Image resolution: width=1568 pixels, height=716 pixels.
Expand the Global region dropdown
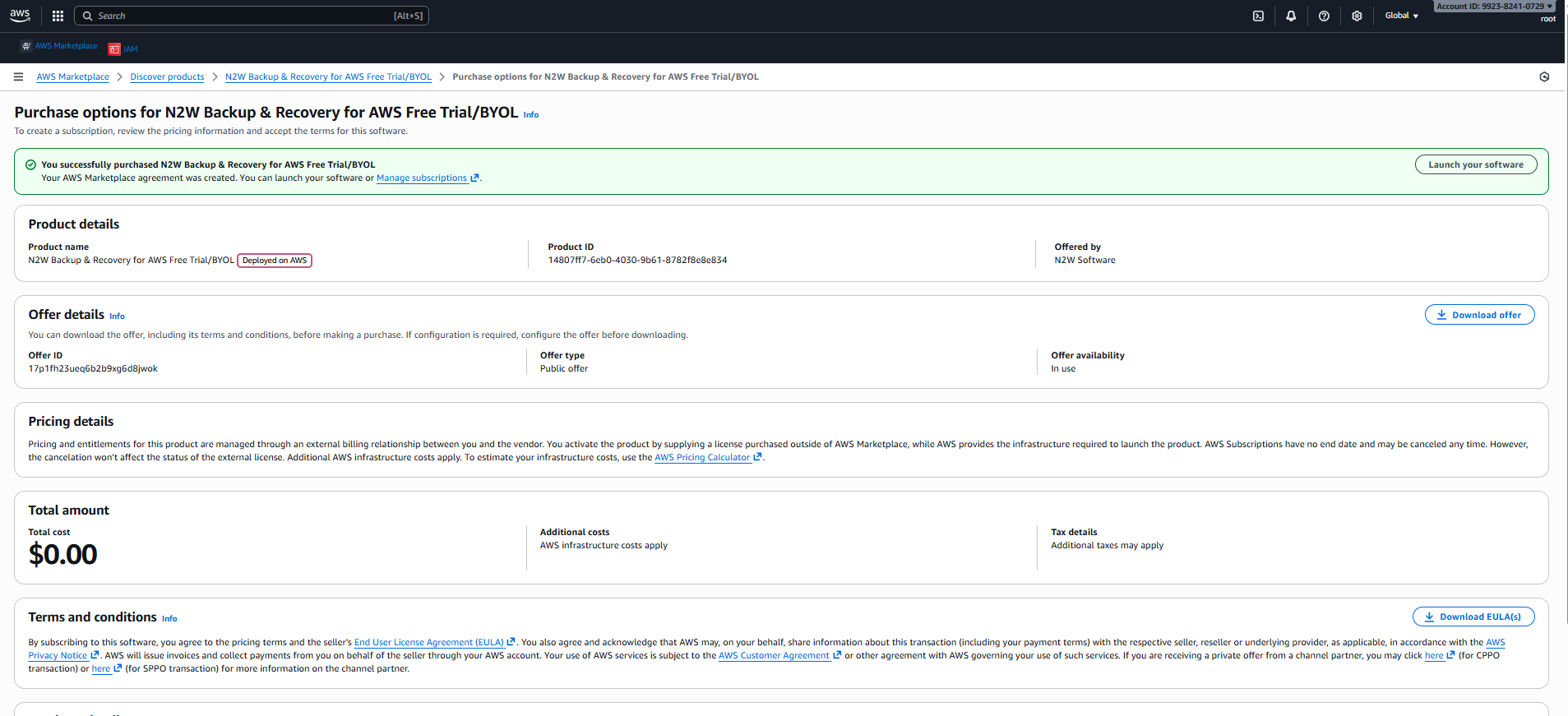[x=1401, y=16]
